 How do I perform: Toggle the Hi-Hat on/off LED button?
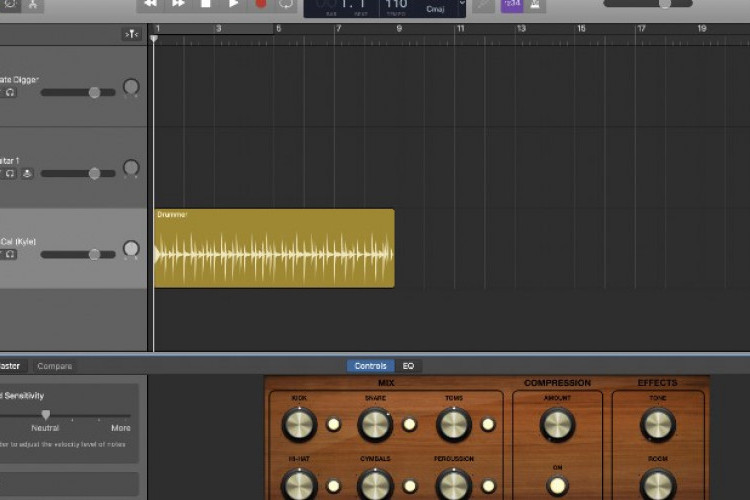[x=333, y=486]
